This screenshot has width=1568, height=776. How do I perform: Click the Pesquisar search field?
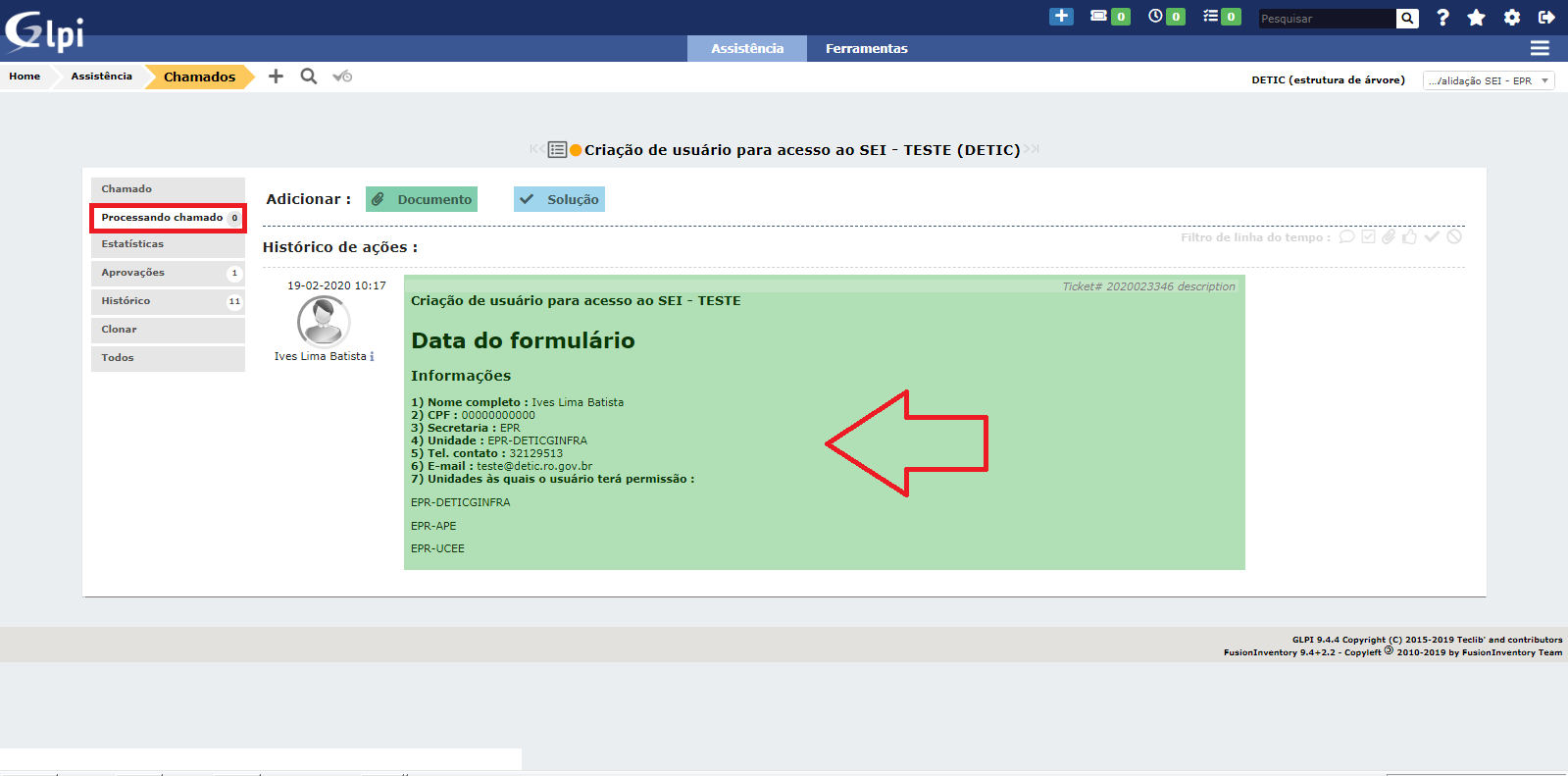1327,19
